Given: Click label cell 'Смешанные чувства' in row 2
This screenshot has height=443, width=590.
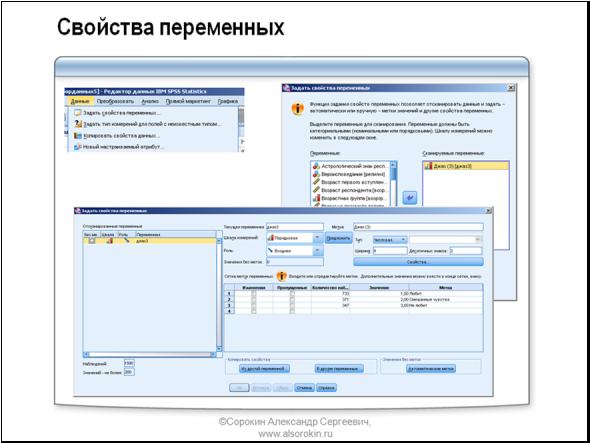Looking at the screenshot, I should (446, 300).
